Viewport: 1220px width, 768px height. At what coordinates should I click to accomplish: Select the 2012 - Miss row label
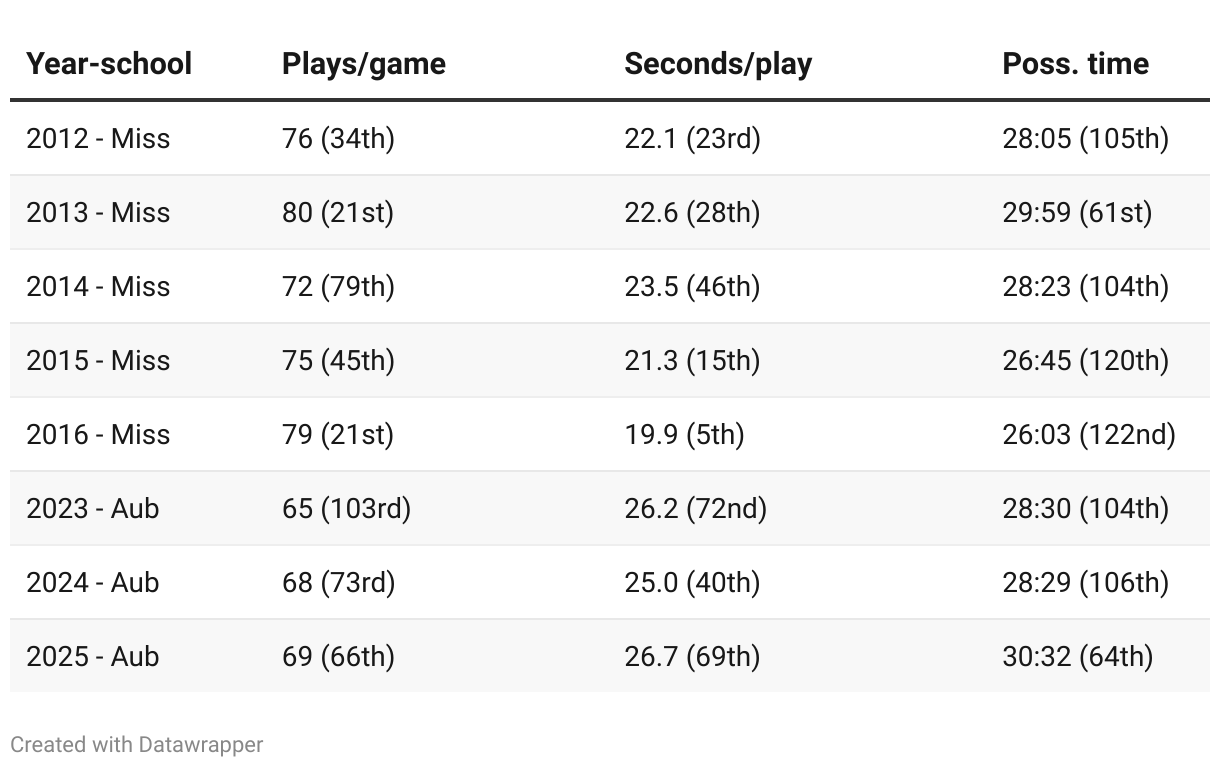click(x=98, y=139)
